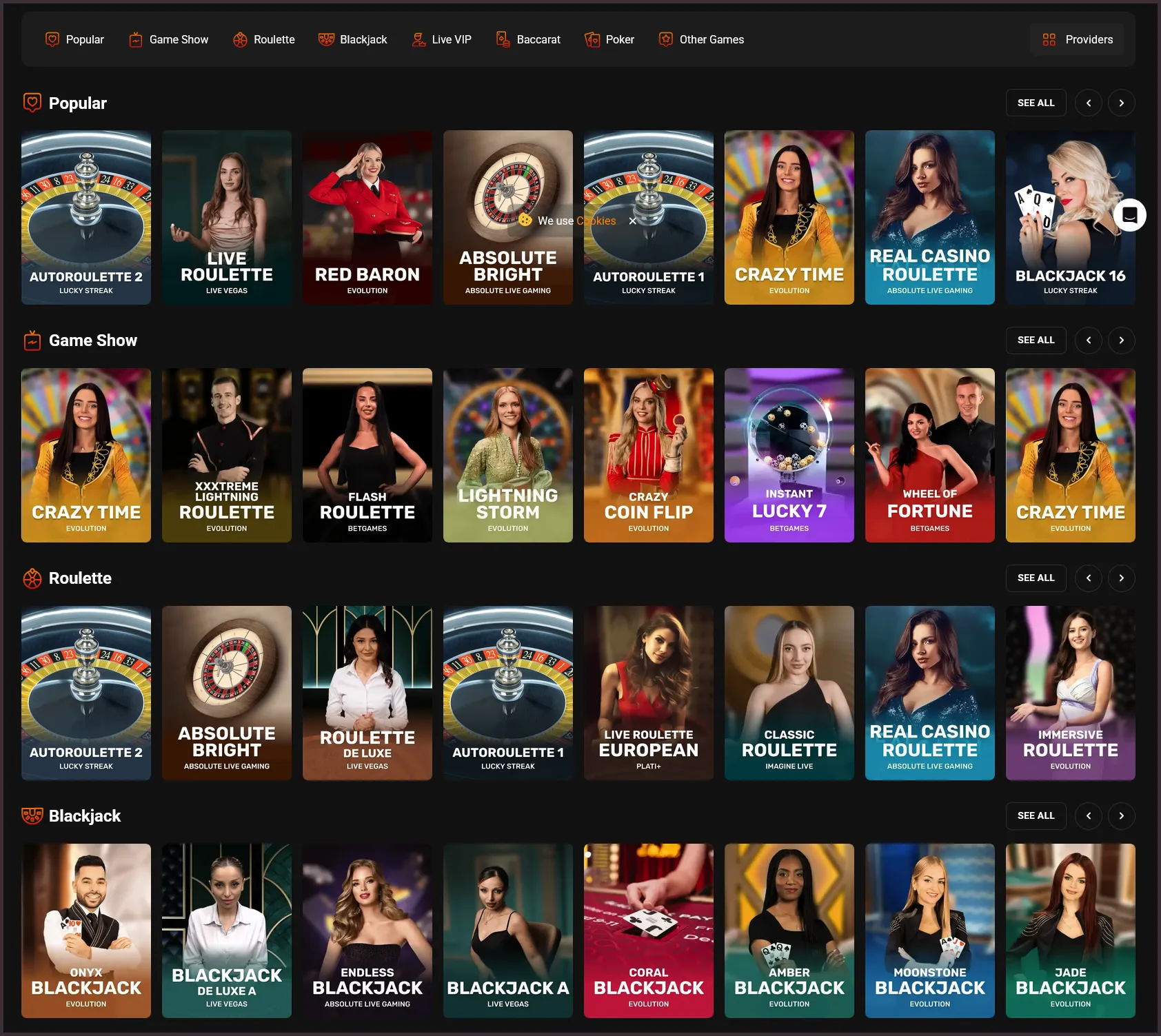The height and width of the screenshot is (1036, 1161).
Task: Open the chat support bubble on the right
Action: coord(1129,215)
